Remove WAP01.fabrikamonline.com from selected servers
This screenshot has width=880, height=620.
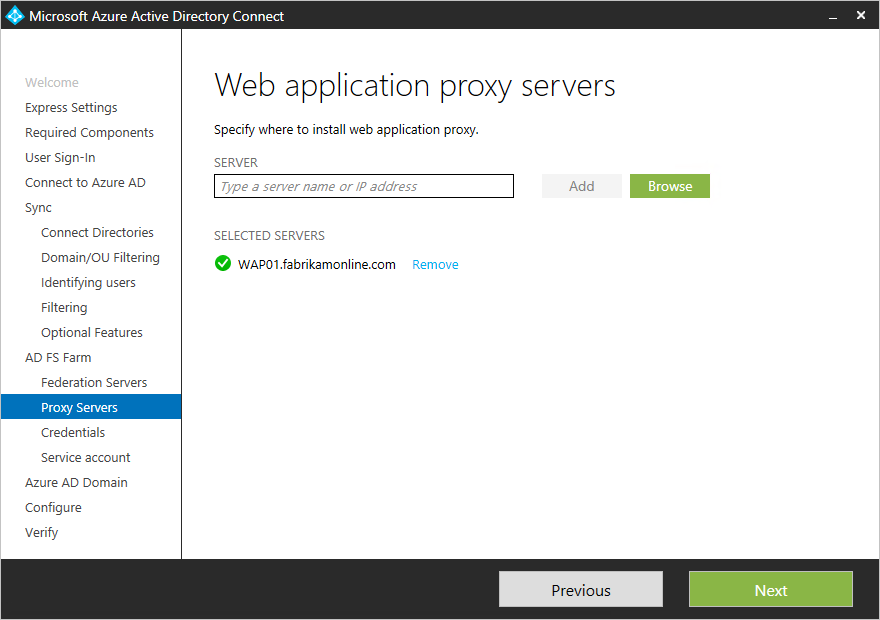point(435,264)
